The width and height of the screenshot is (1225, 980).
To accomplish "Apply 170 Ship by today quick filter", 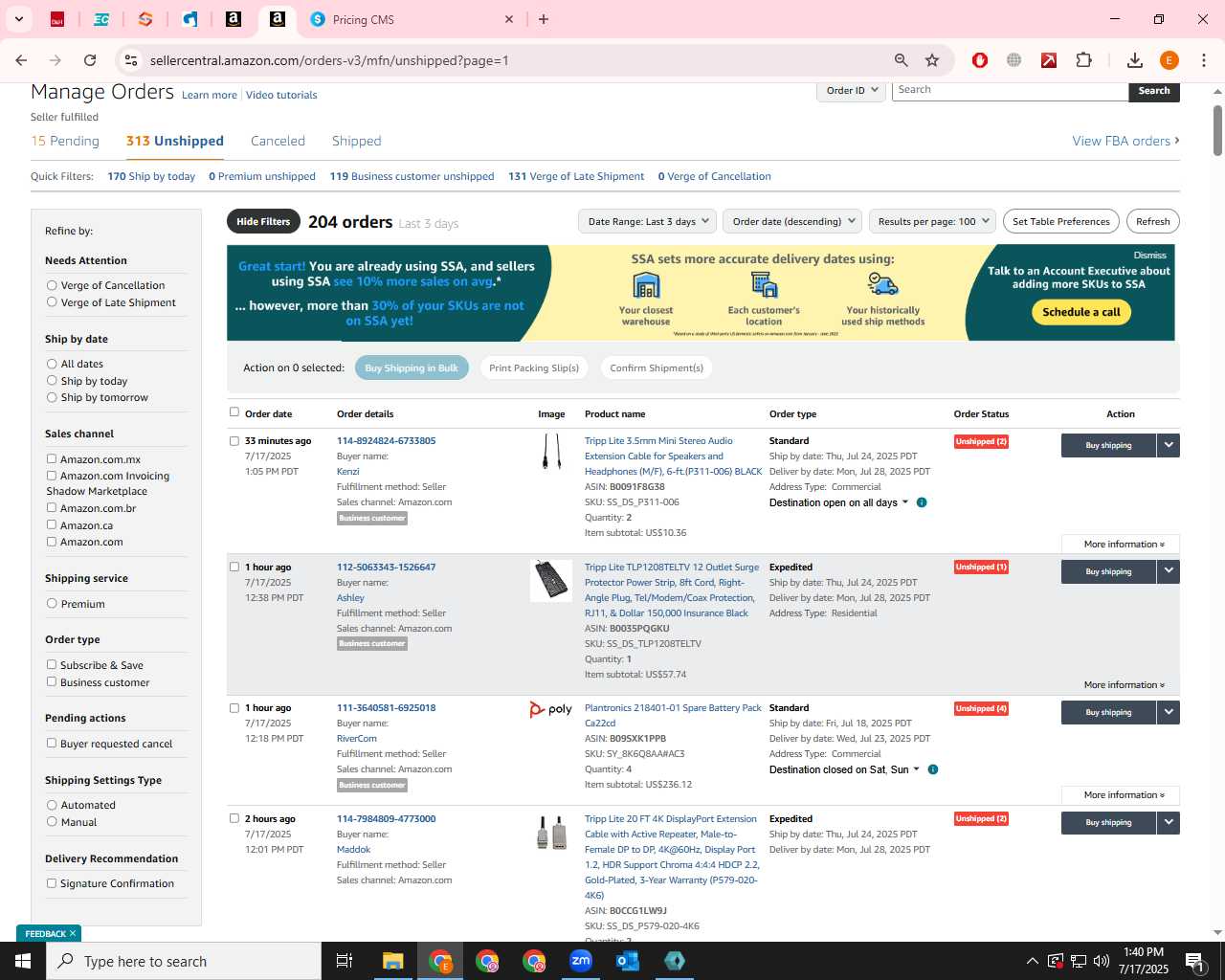I will 151,176.
